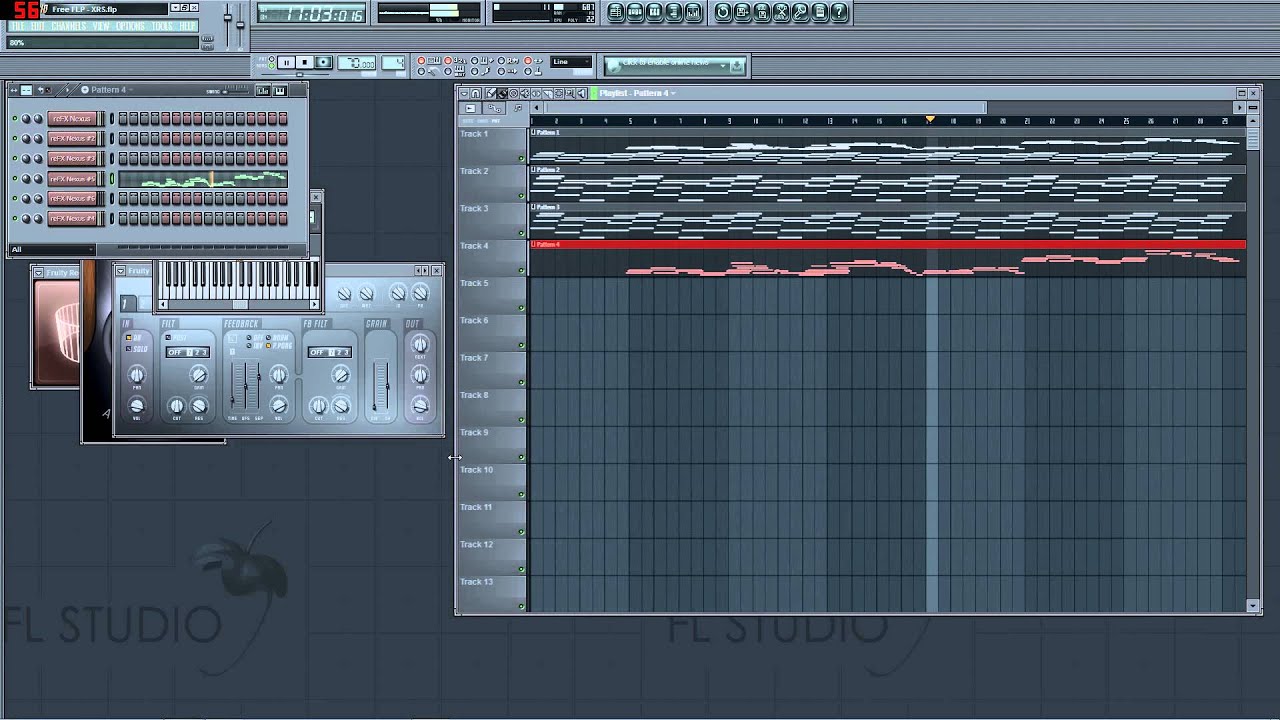The height and width of the screenshot is (720, 1280).
Task: Open the All channel filter dropdown
Action: 52,249
